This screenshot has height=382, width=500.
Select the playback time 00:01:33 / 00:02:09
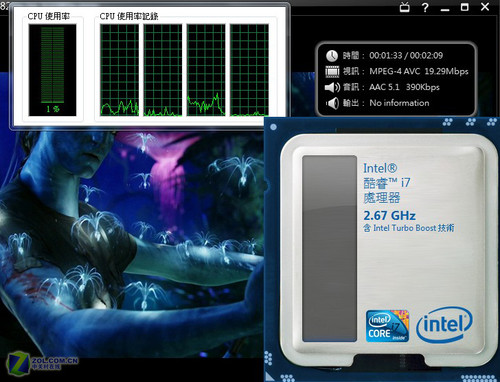406,55
